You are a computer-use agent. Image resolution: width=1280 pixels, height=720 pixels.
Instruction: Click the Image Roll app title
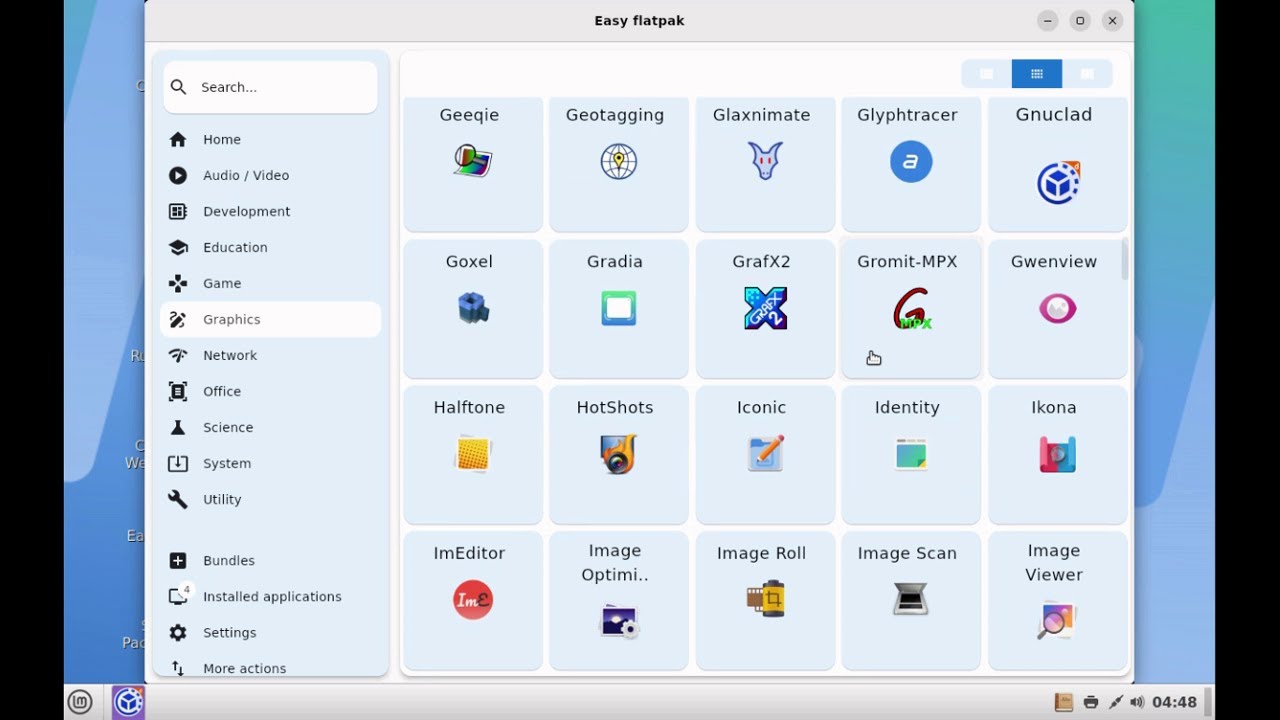[761, 553]
